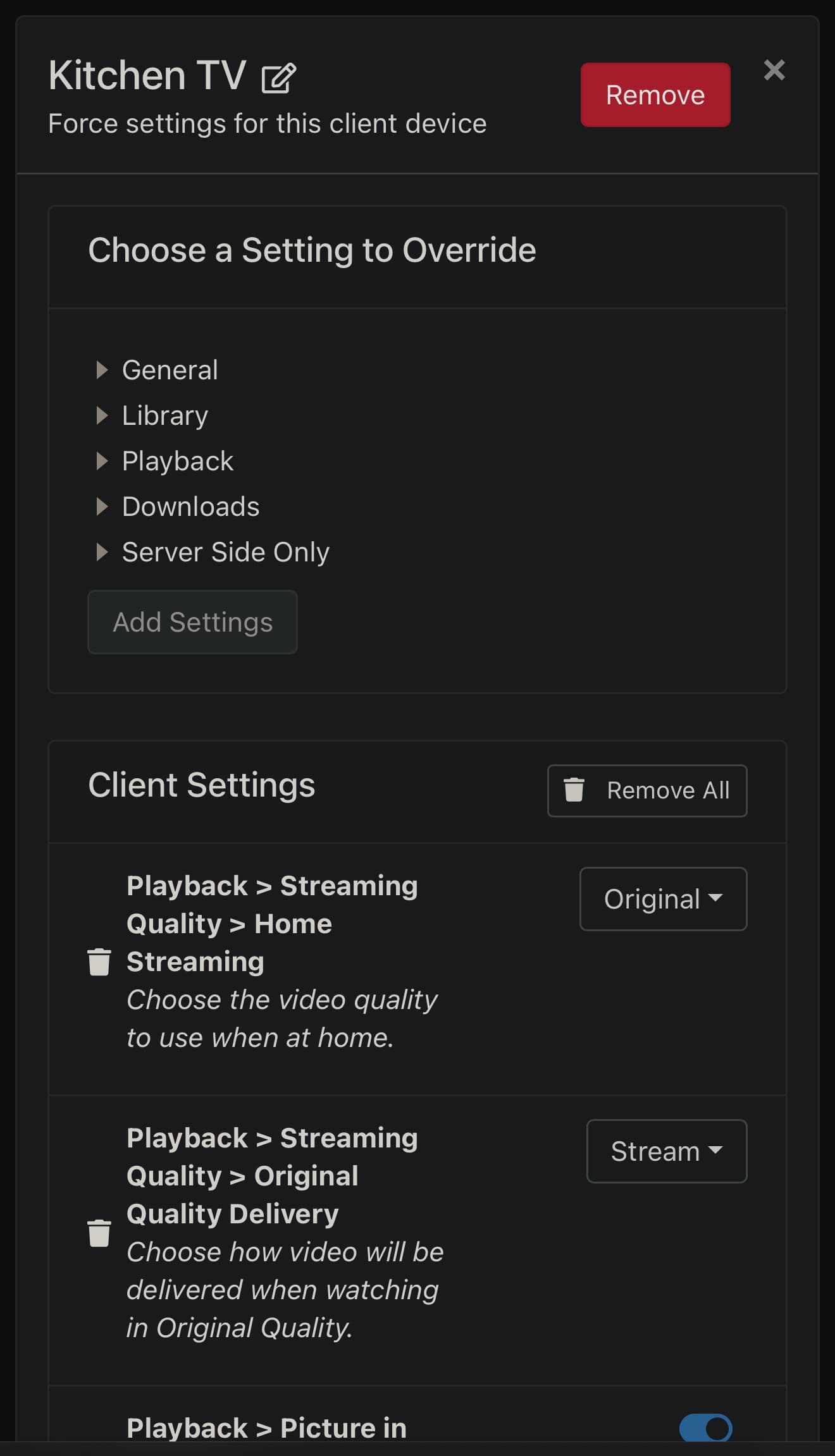Close the Kitchen TV settings dialog
835x1456 pixels.
[774, 70]
